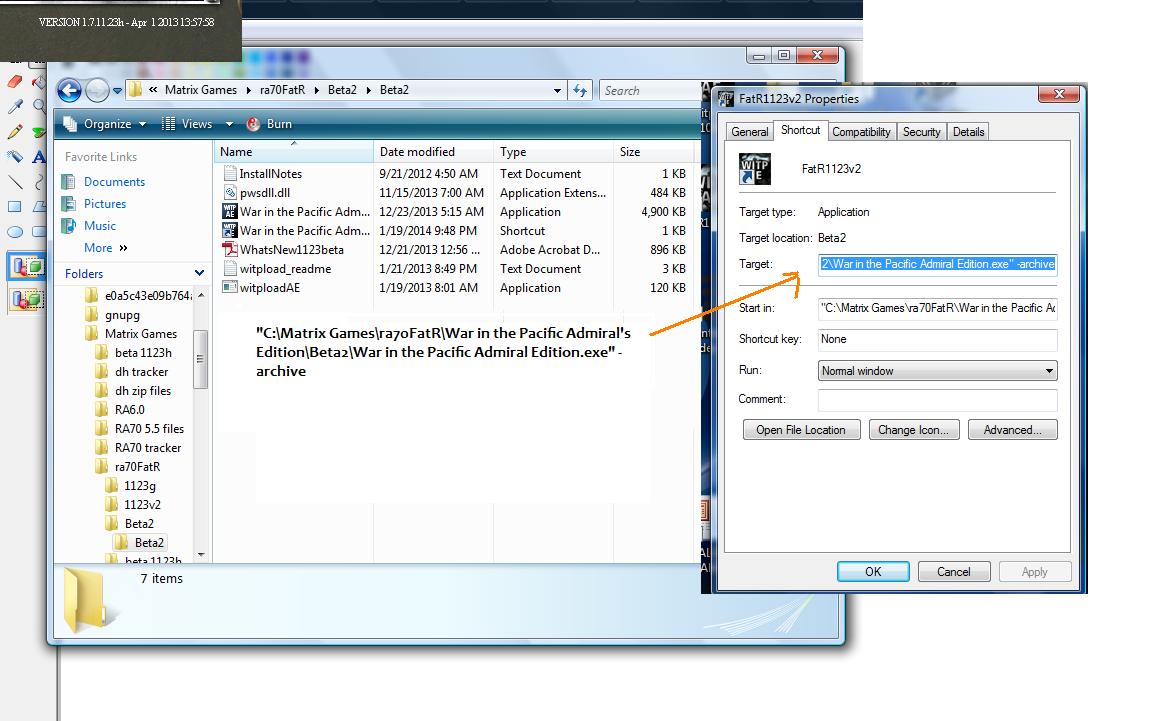This screenshot has height=721, width=1150.
Task: Choose the opaque selection option in Paint
Action: 27,266
